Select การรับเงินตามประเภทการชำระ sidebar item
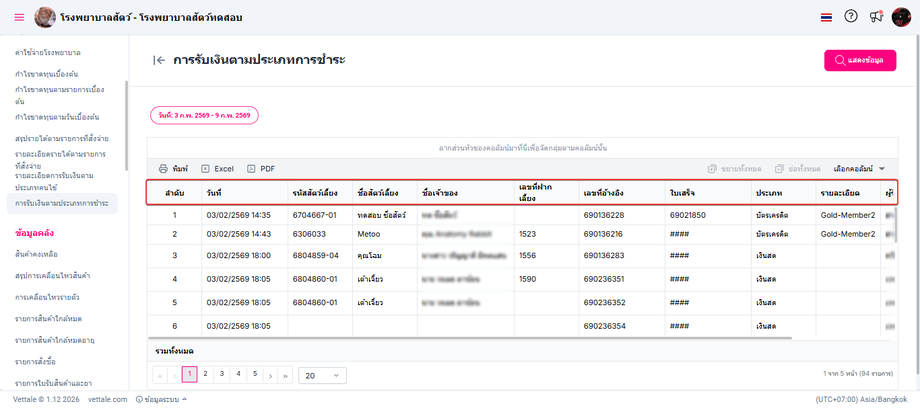 [62, 203]
